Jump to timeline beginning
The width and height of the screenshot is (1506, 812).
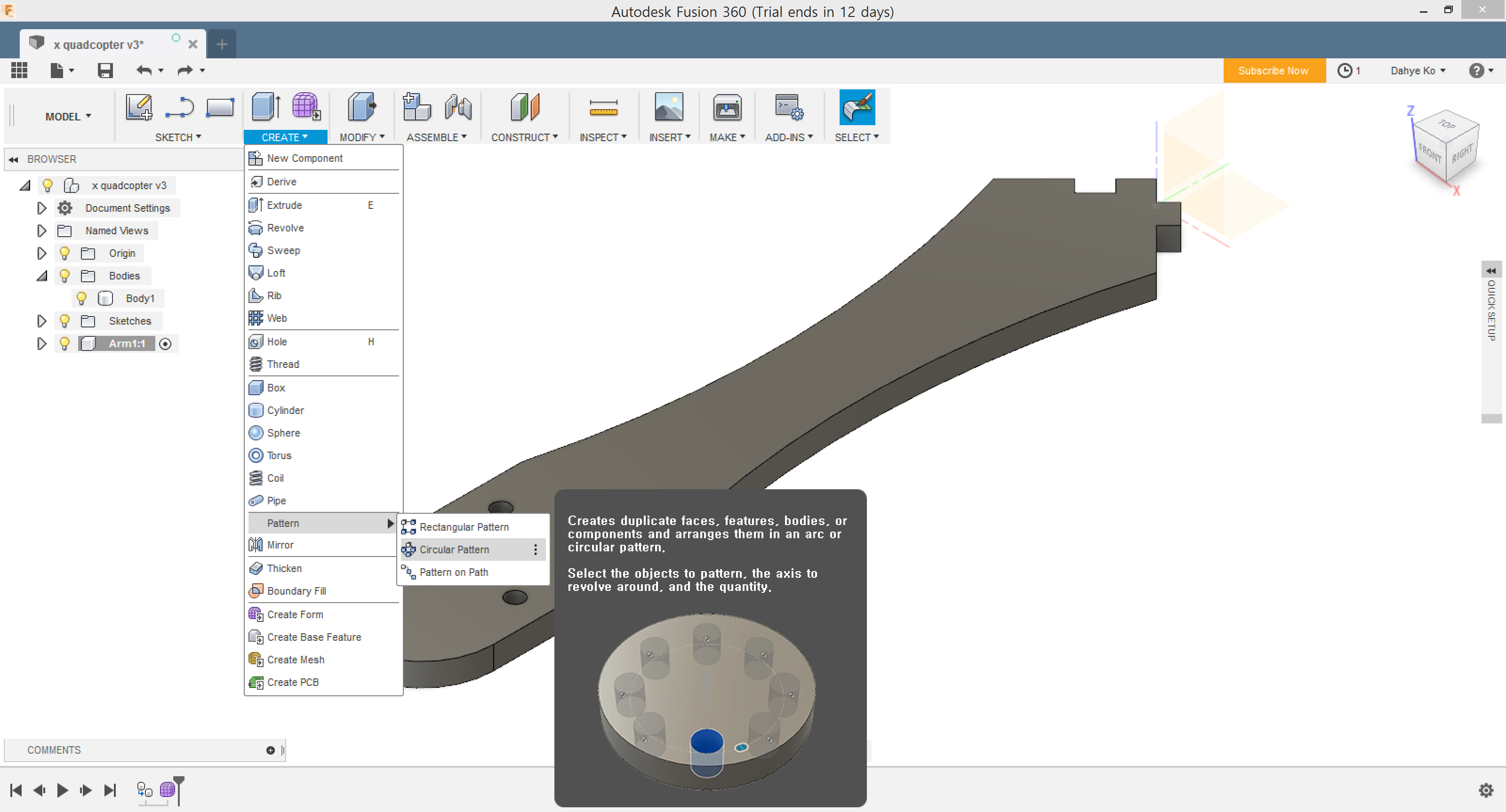tap(16, 790)
